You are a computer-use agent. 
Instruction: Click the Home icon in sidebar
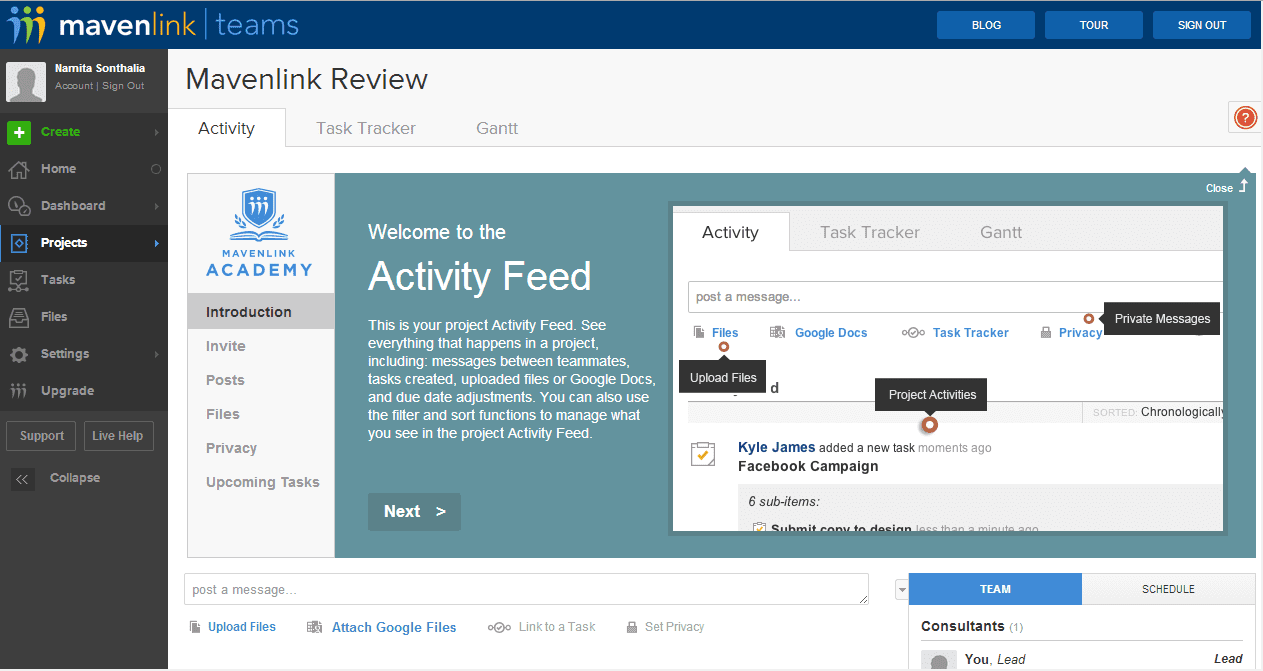coord(19,169)
